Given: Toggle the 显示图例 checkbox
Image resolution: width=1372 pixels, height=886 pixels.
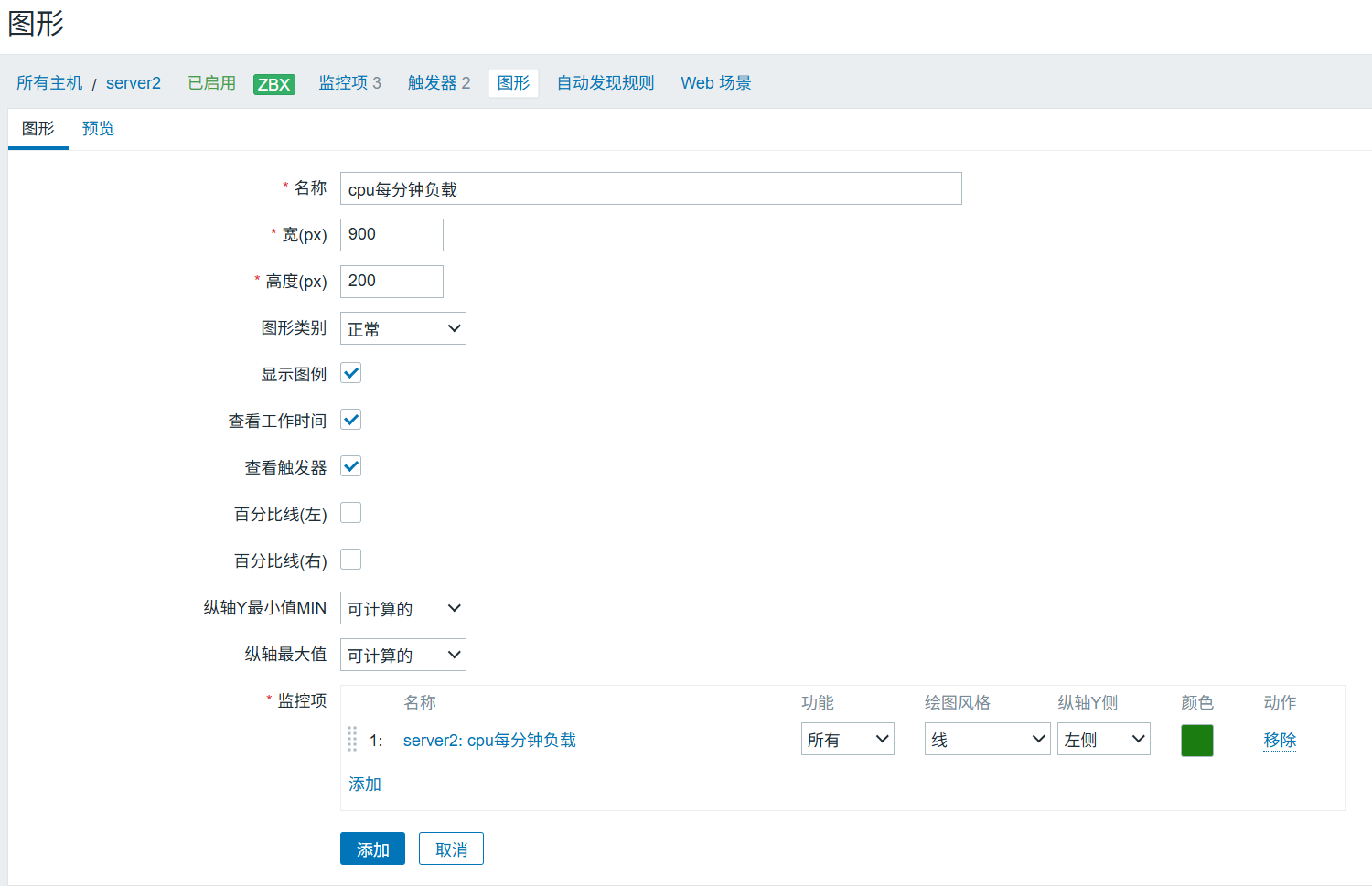Looking at the screenshot, I should coord(351,373).
